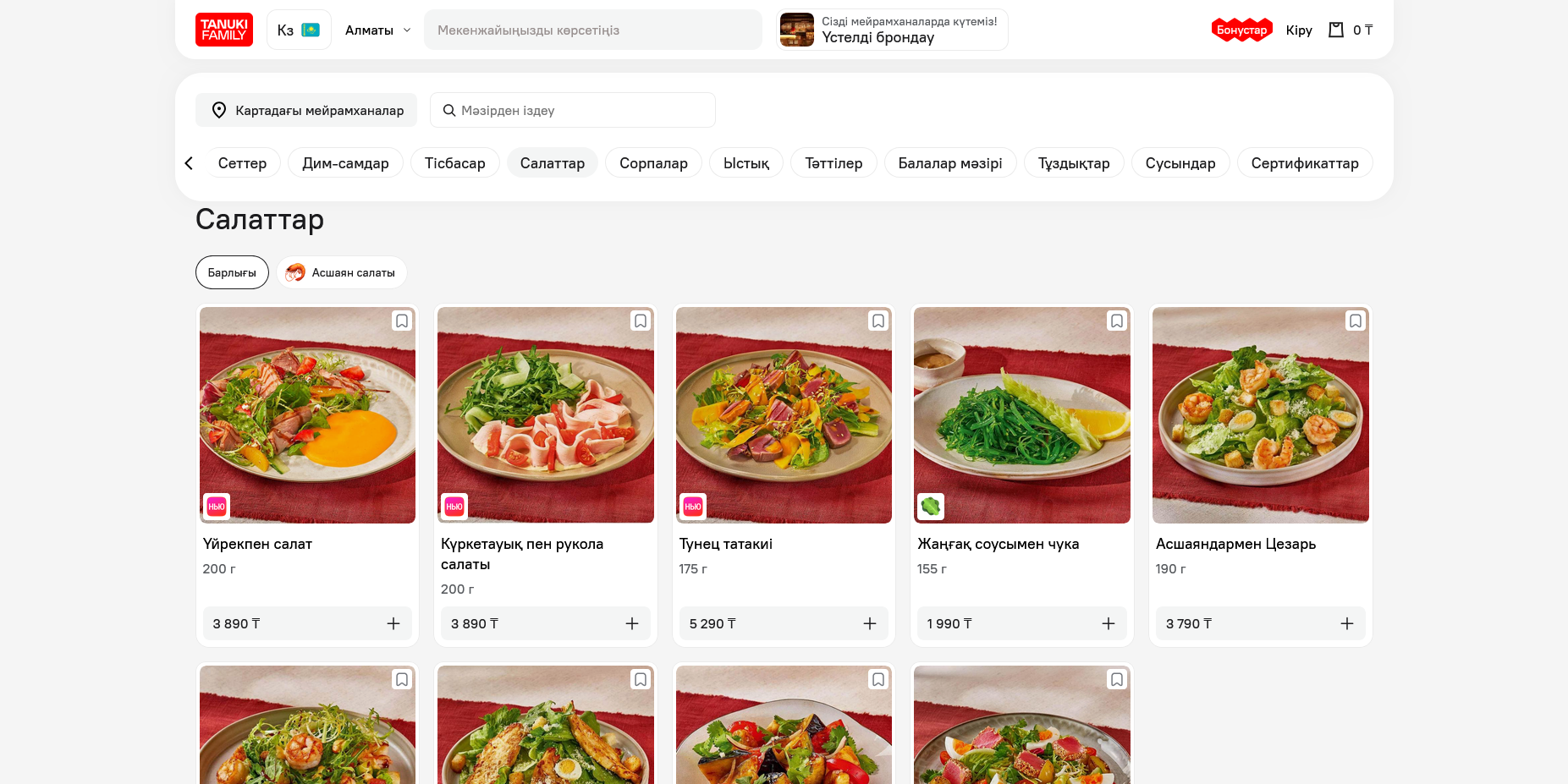Bookmark the Тунец татаки dish
This screenshot has width=1568, height=784.
(878, 321)
